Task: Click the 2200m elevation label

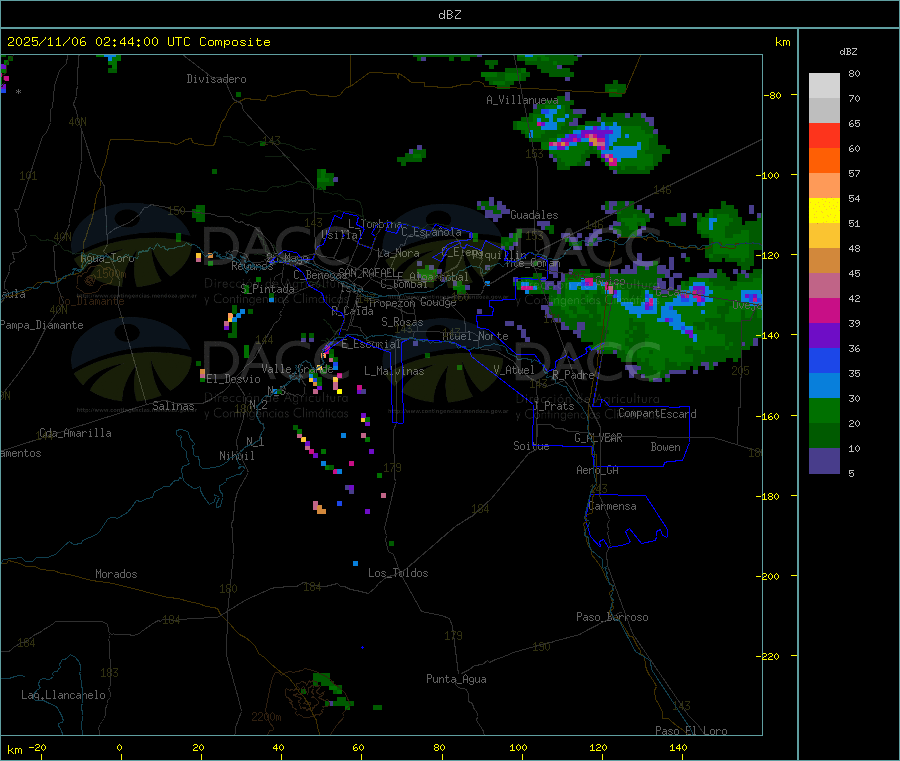Action: coord(266,717)
